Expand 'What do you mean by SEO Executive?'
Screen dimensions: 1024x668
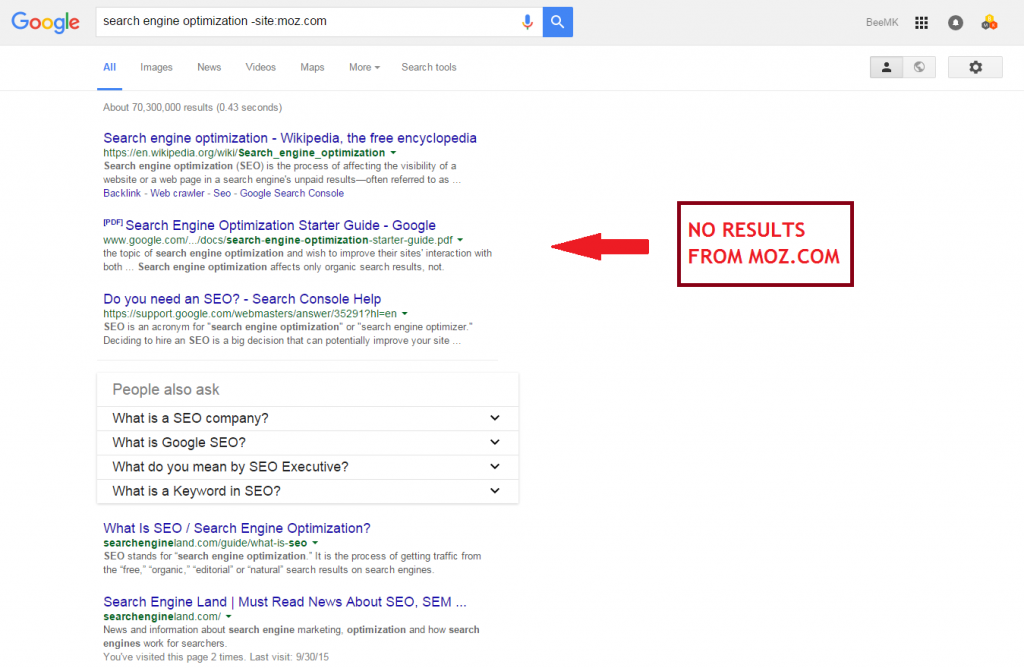tap(308, 467)
